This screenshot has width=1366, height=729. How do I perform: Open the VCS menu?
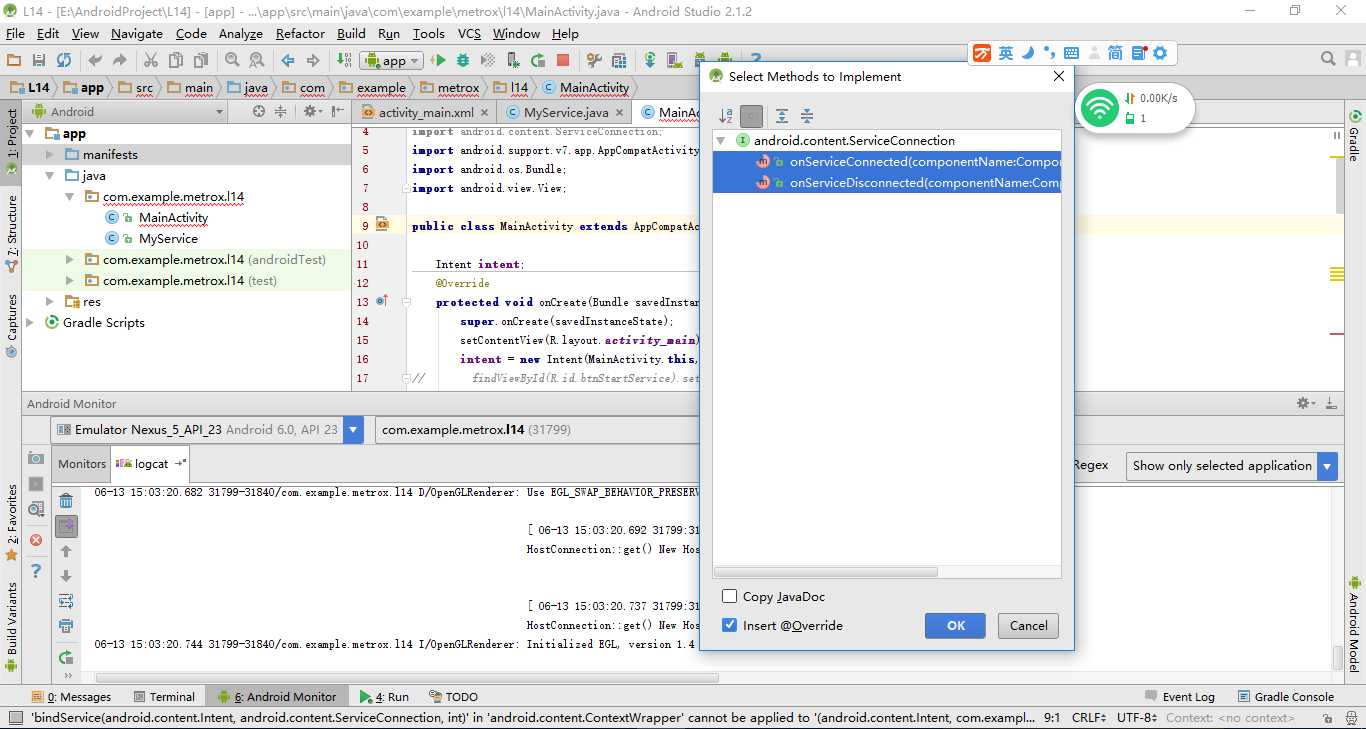click(x=469, y=34)
